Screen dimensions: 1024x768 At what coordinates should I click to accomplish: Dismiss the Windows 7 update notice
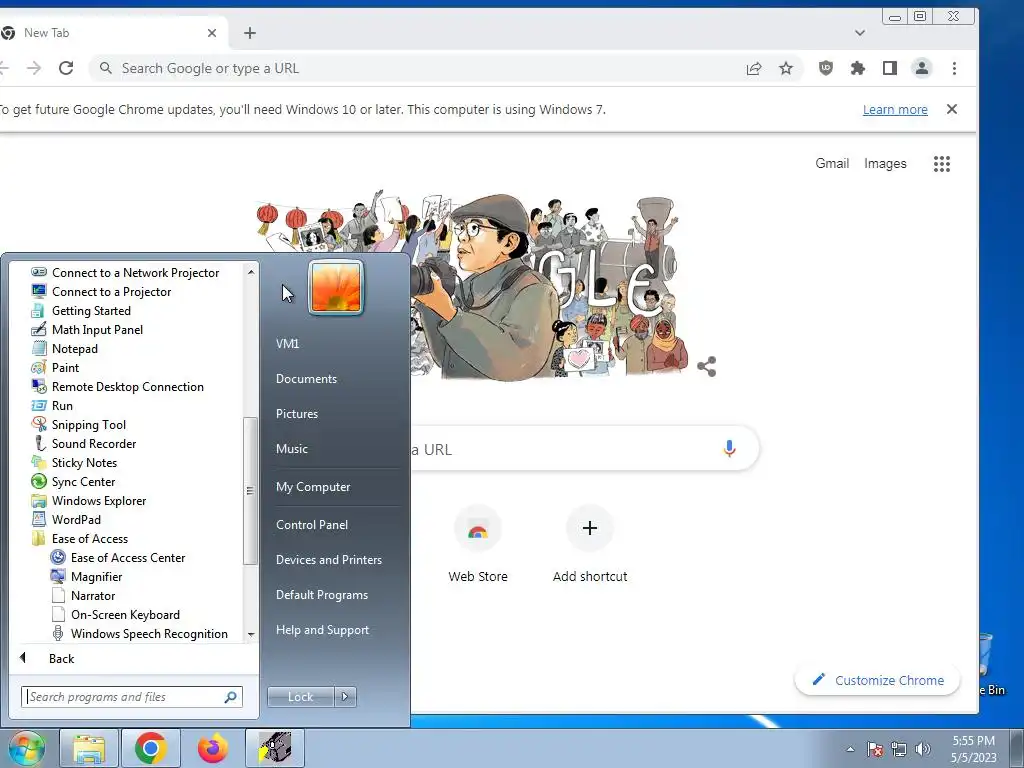click(x=952, y=109)
